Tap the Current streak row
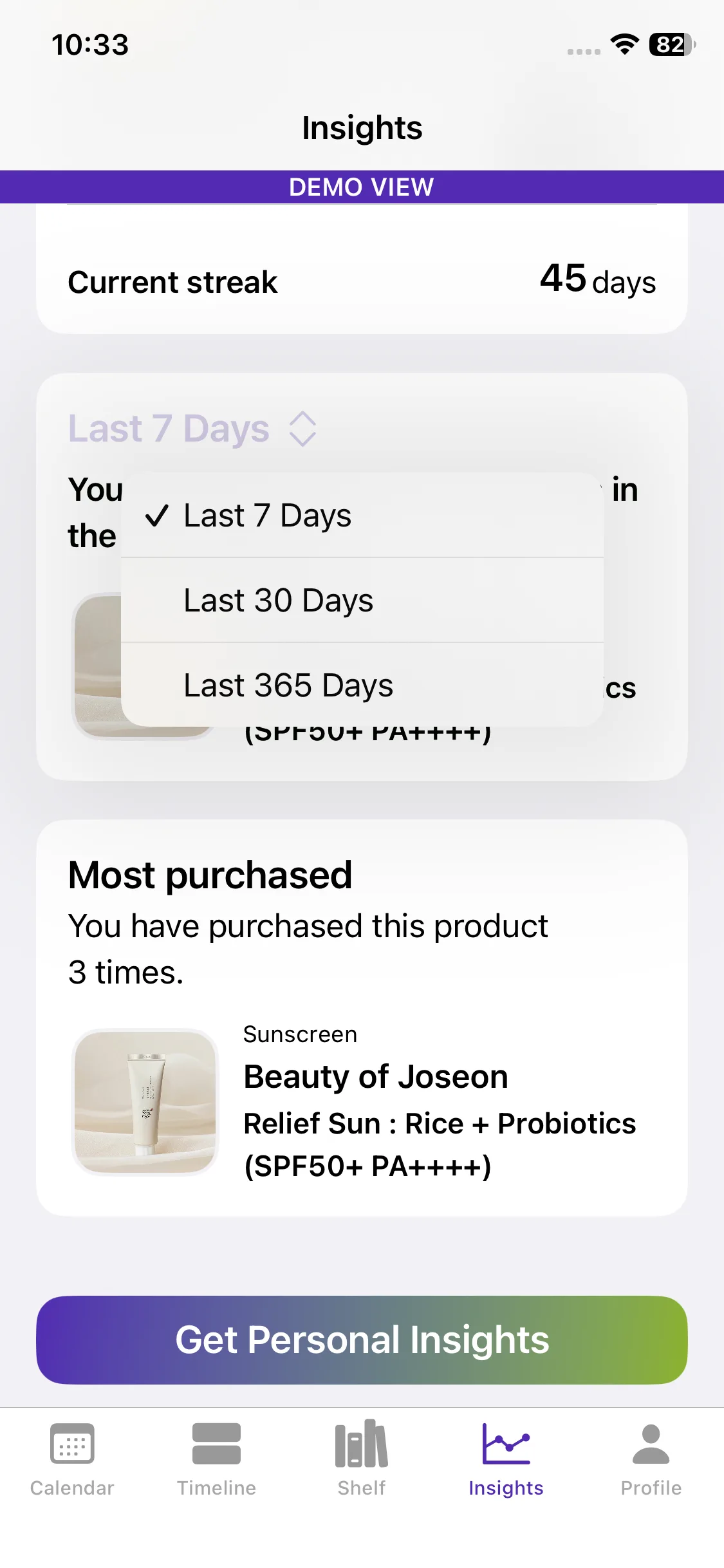The height and width of the screenshot is (1568, 724). 362,282
